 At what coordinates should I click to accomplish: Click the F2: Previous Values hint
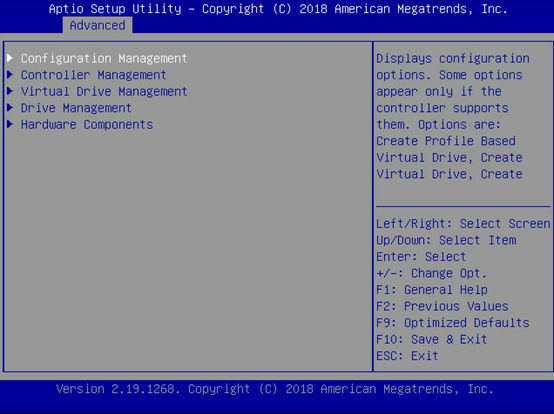[x=442, y=306]
